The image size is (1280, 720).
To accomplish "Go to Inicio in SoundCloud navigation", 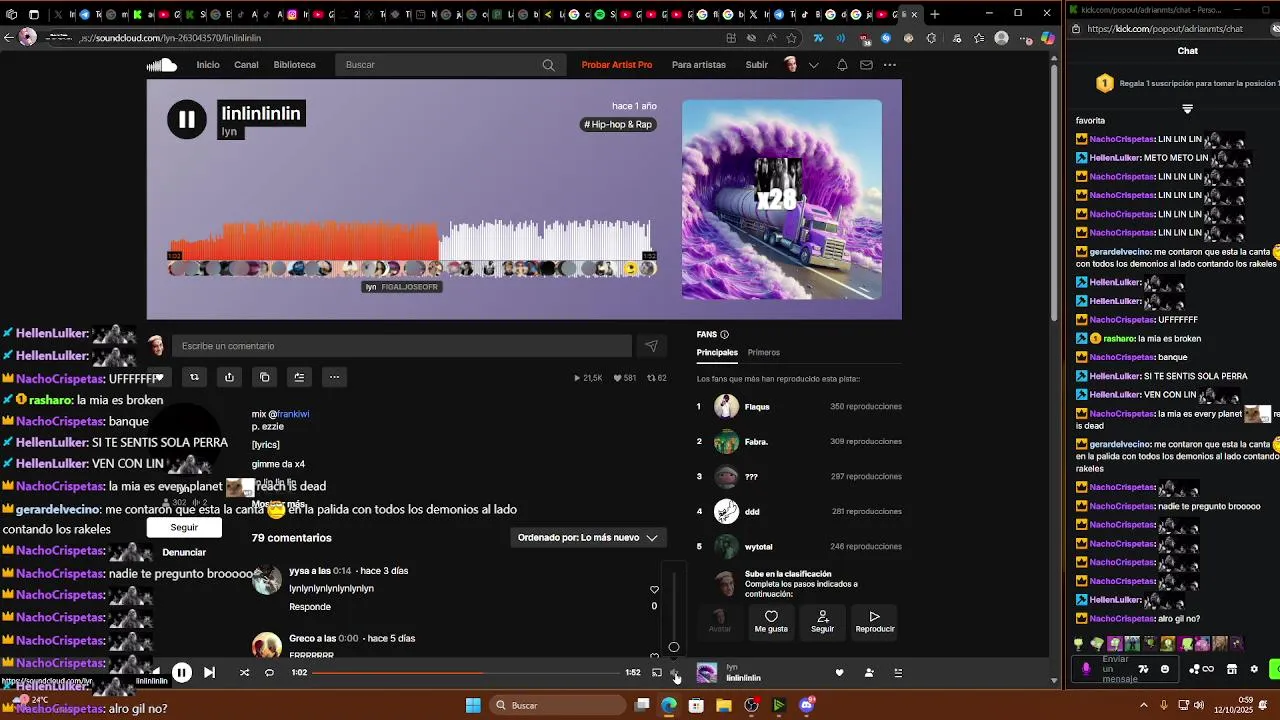I will [x=208, y=65].
